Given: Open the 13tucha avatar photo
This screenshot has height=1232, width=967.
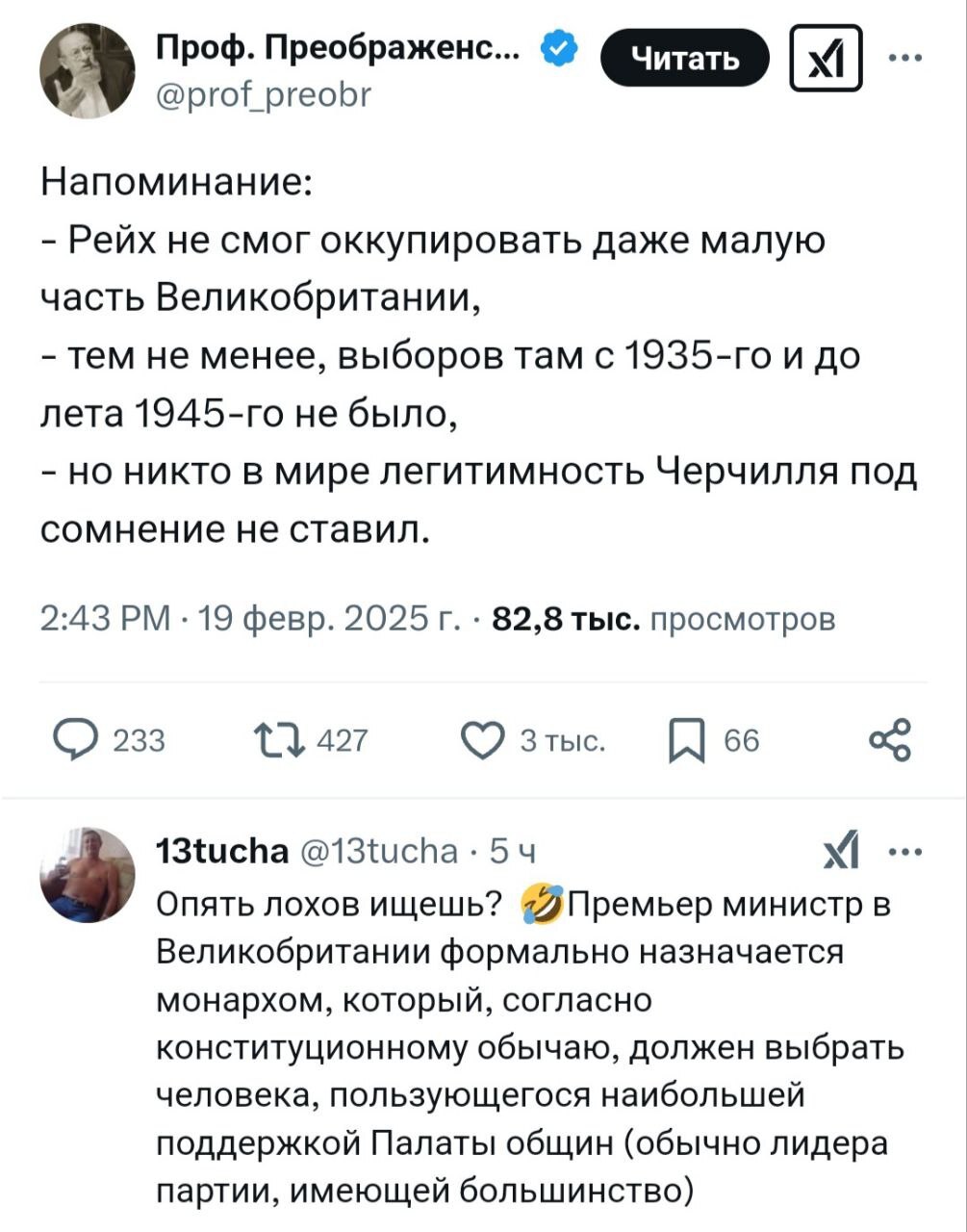Looking at the screenshot, I should [x=87, y=874].
